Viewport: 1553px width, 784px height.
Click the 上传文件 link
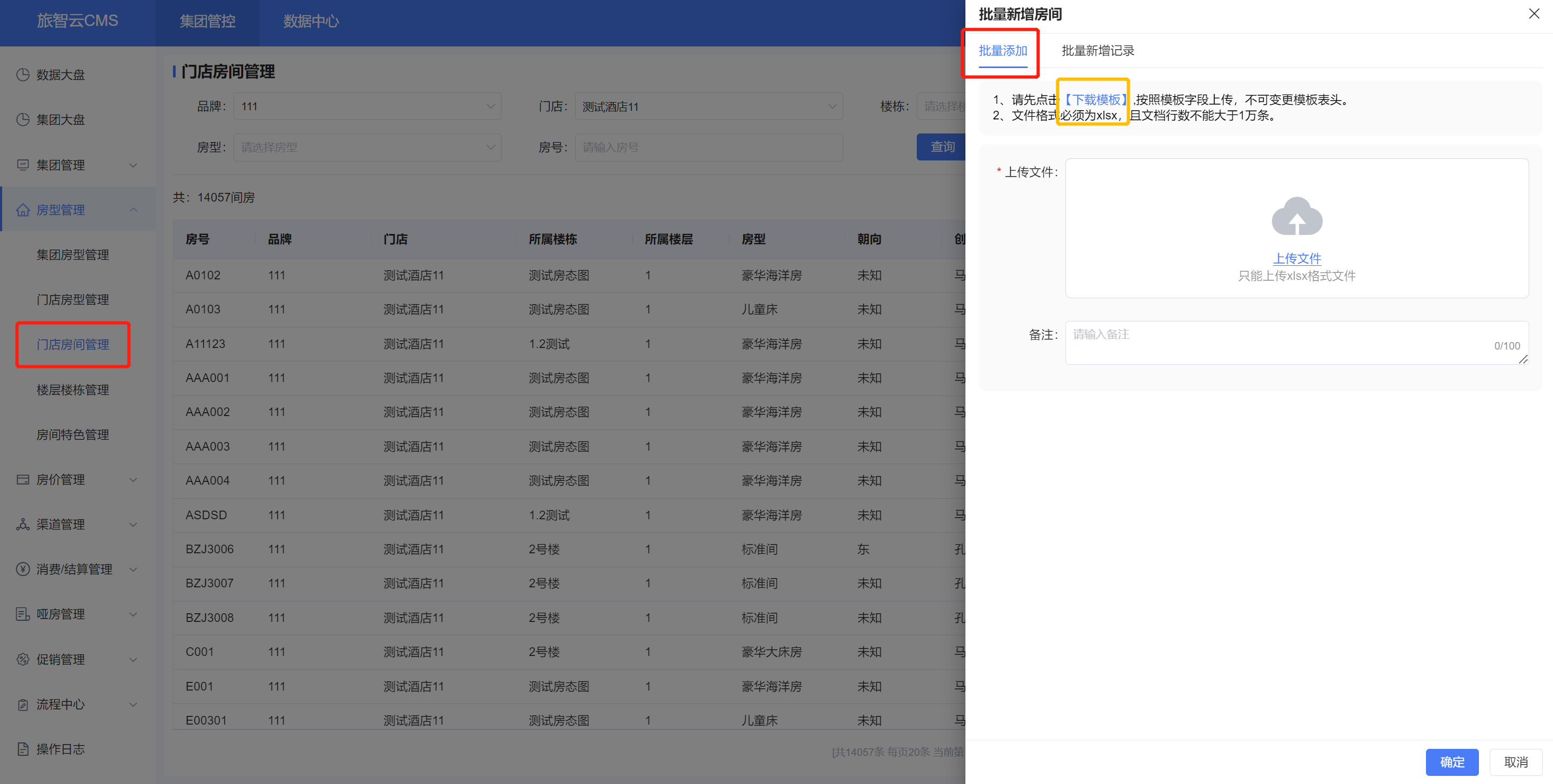(1297, 258)
